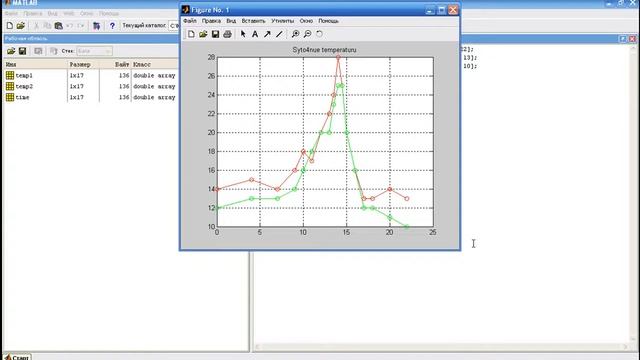This screenshot has height=360, width=640.
Task: Sort by Размер column header
Action: pyautogui.click(x=83, y=64)
